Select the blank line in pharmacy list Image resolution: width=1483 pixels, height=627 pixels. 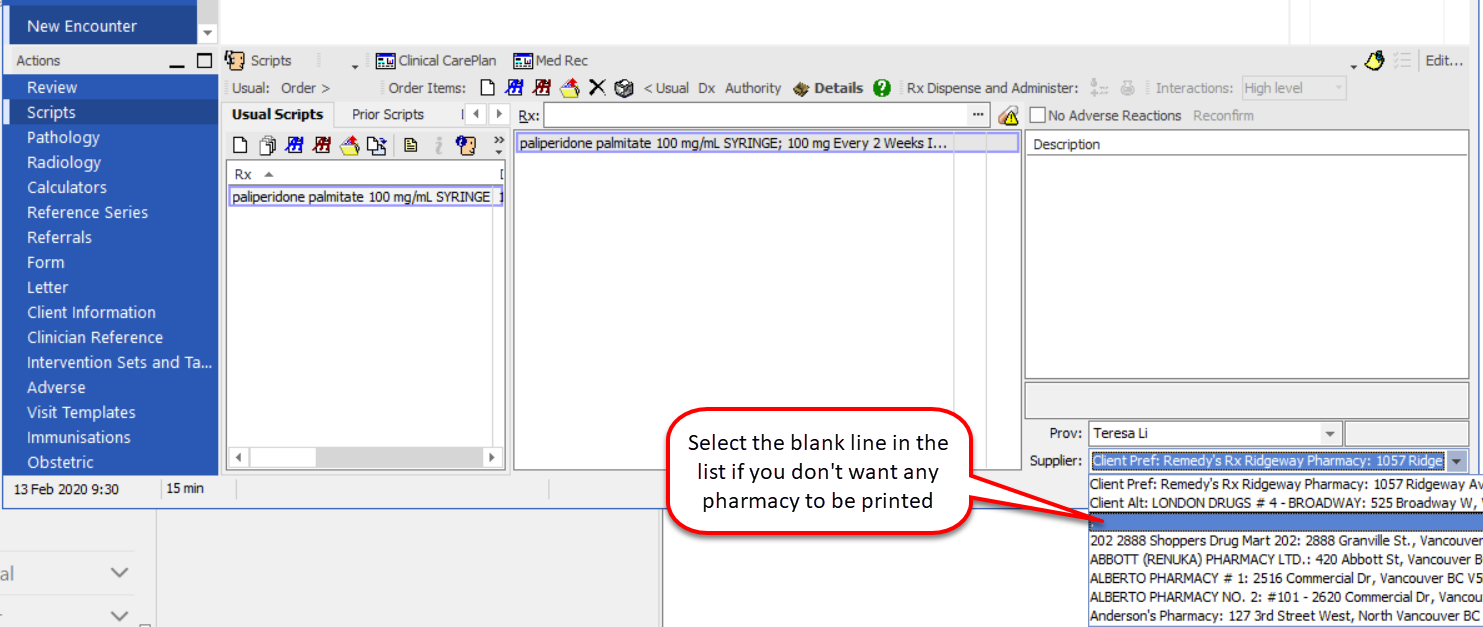click(1285, 522)
